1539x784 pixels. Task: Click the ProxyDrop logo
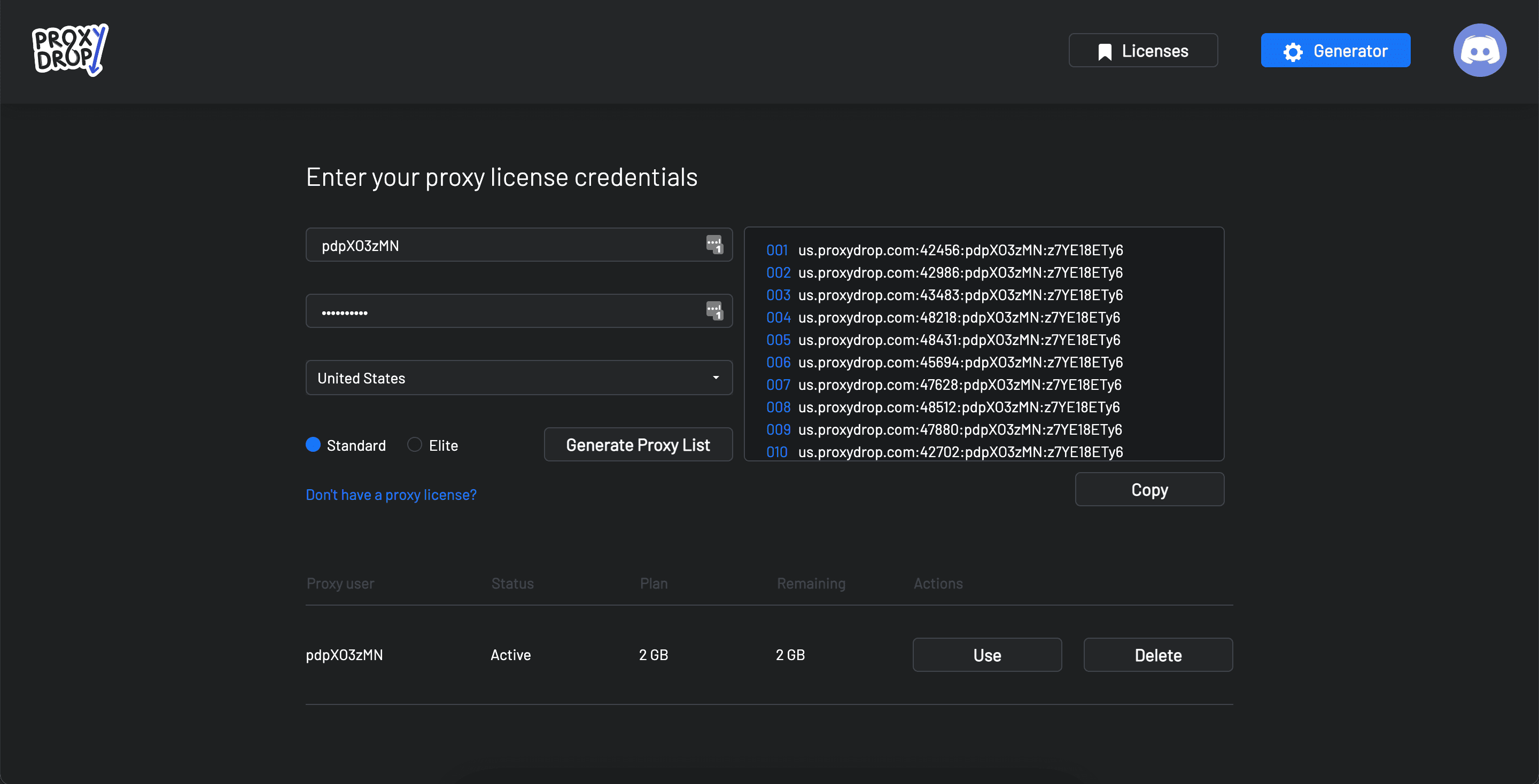(70, 50)
